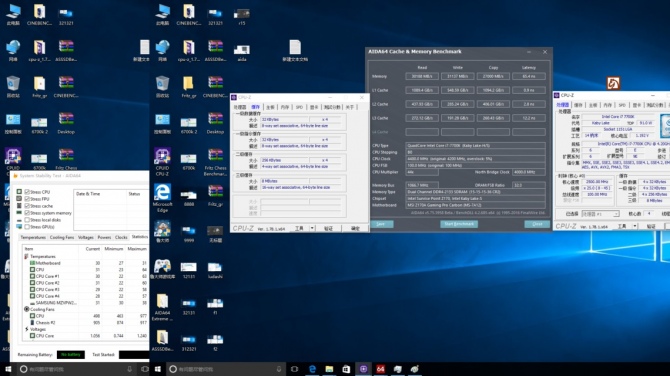
Task: Switch to the Temperatures tab
Action: tap(33, 237)
